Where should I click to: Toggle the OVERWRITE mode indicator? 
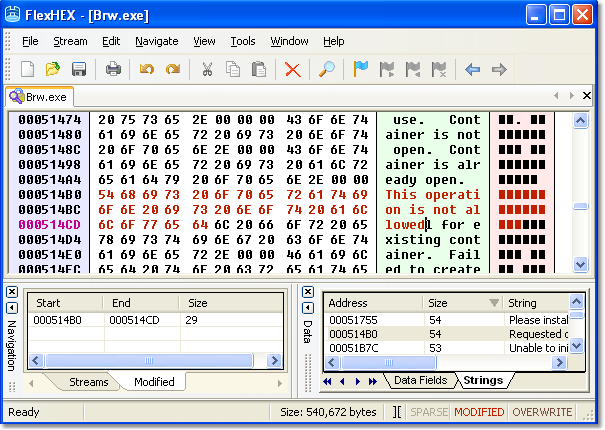[x=542, y=412]
